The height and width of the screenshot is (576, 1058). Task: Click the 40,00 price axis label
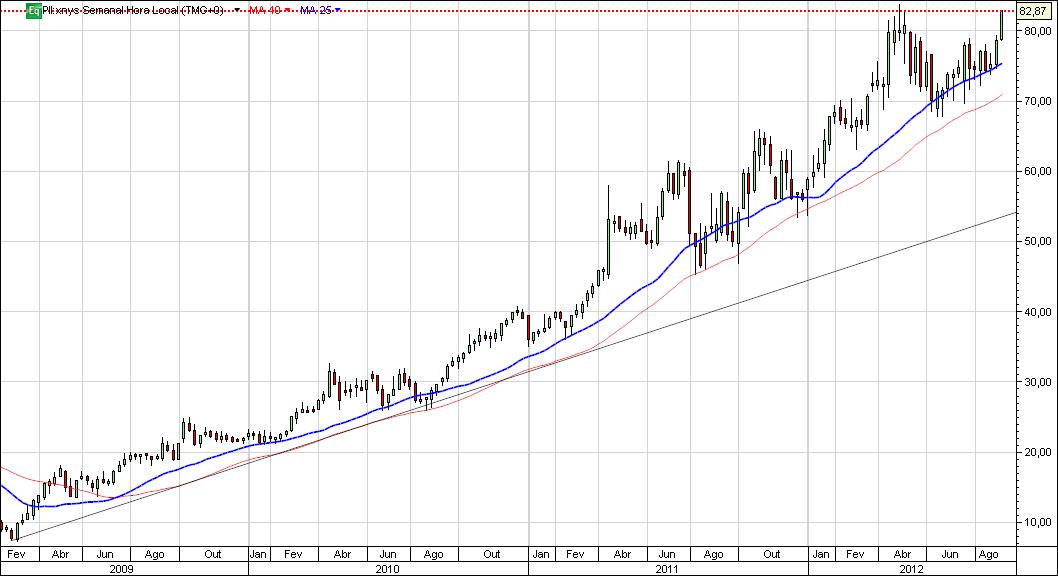(1037, 312)
